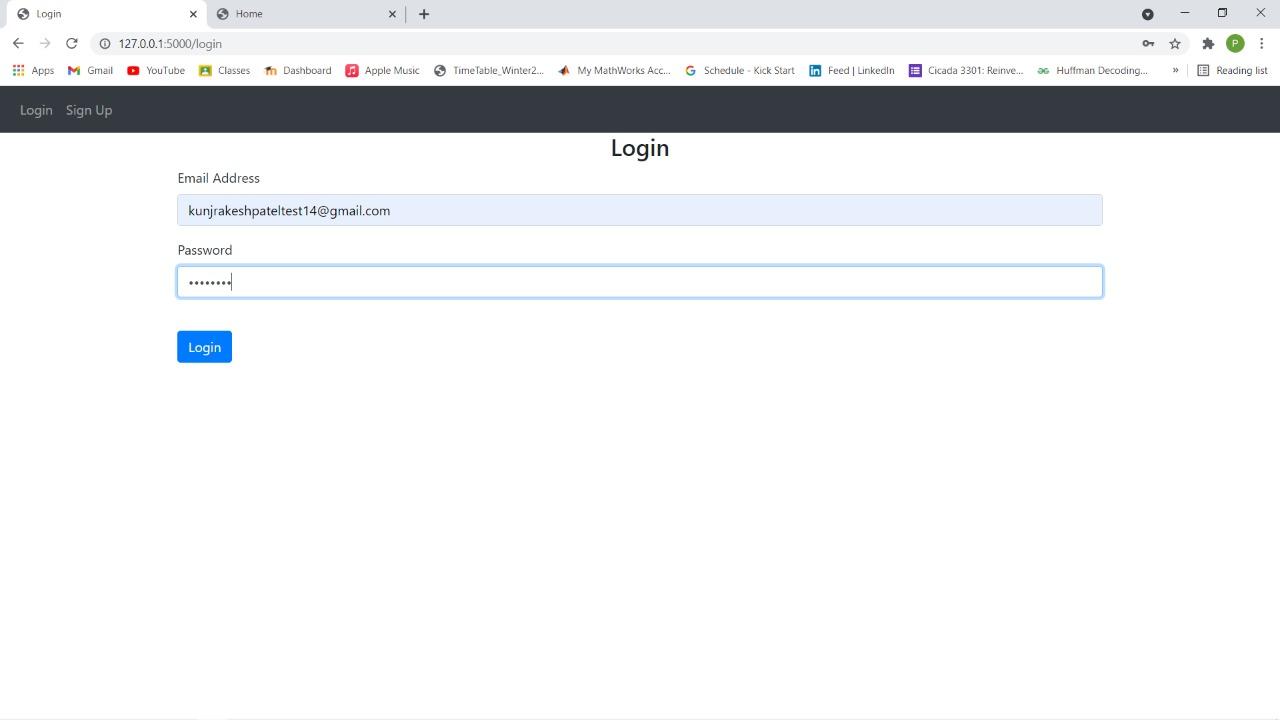Screen dimensions: 1280x720
Task: Focus the Password field
Action: (640, 282)
